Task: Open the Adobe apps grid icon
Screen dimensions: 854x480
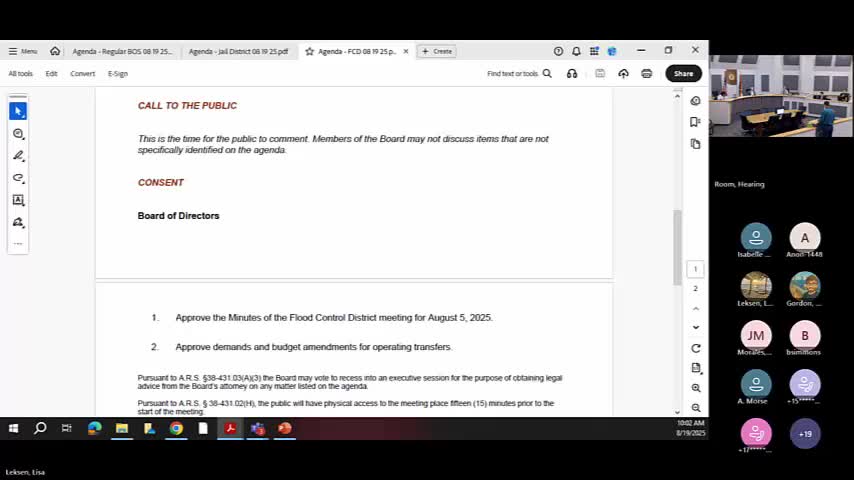Action: tap(594, 51)
